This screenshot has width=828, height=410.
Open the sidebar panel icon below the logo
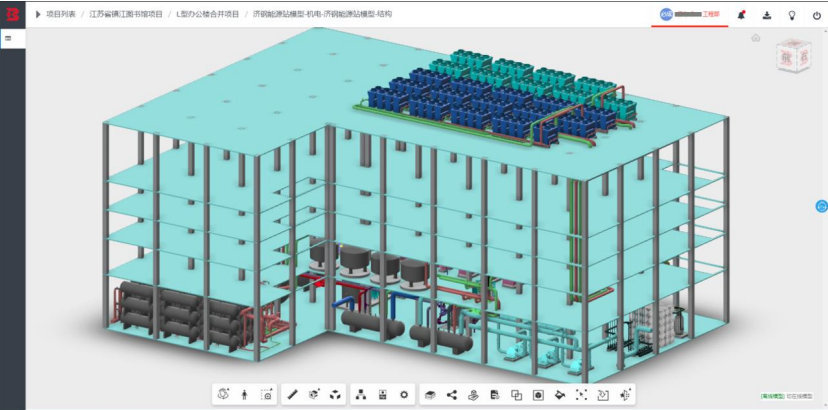pos(8,39)
